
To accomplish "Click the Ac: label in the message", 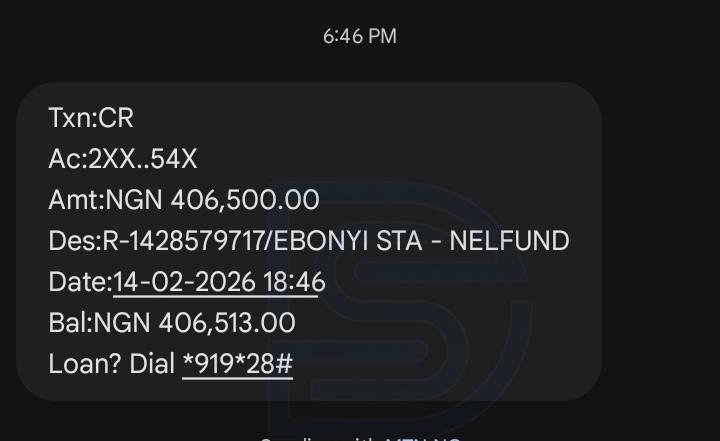I will tap(64, 159).
